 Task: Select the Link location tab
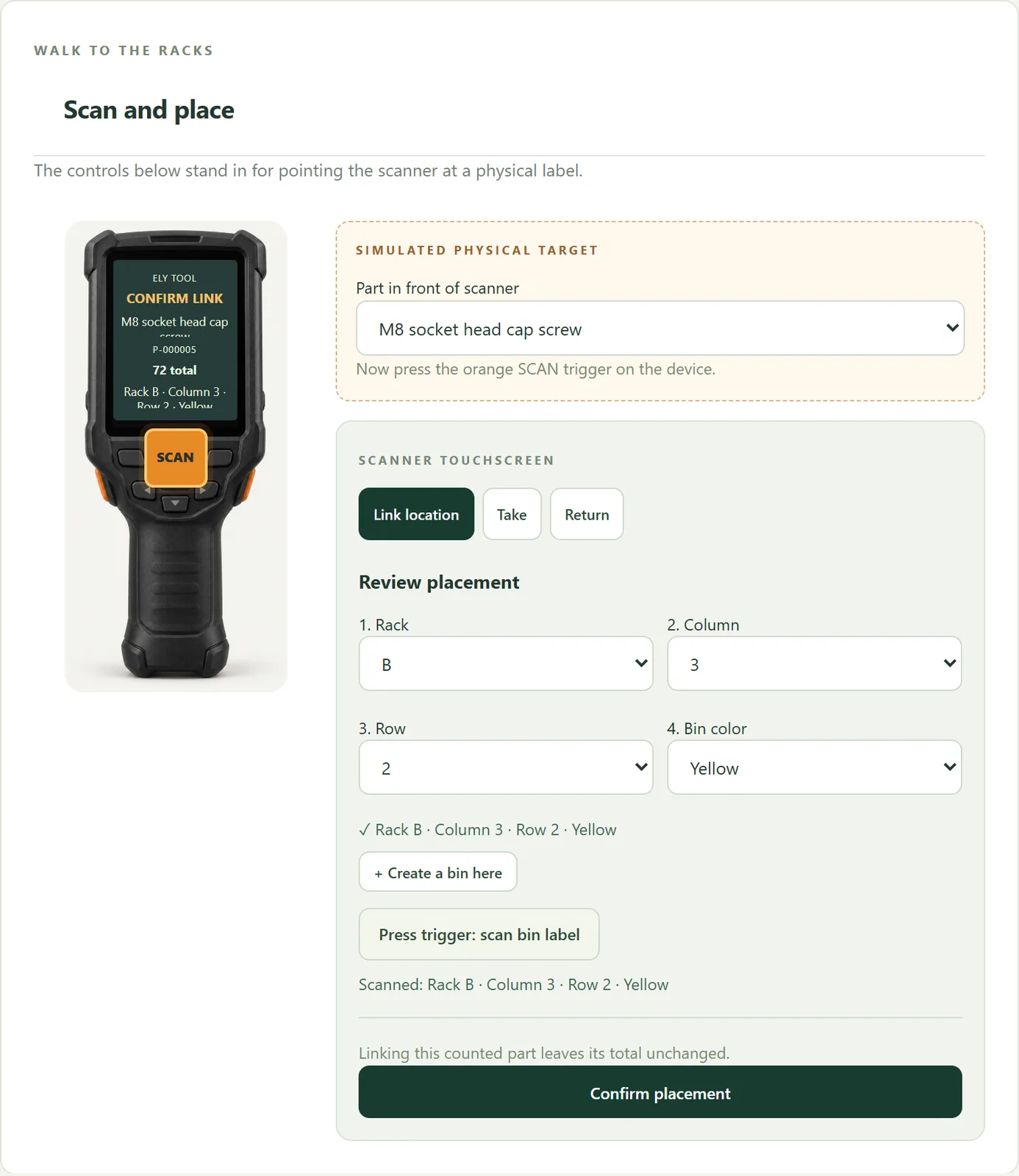coord(416,514)
